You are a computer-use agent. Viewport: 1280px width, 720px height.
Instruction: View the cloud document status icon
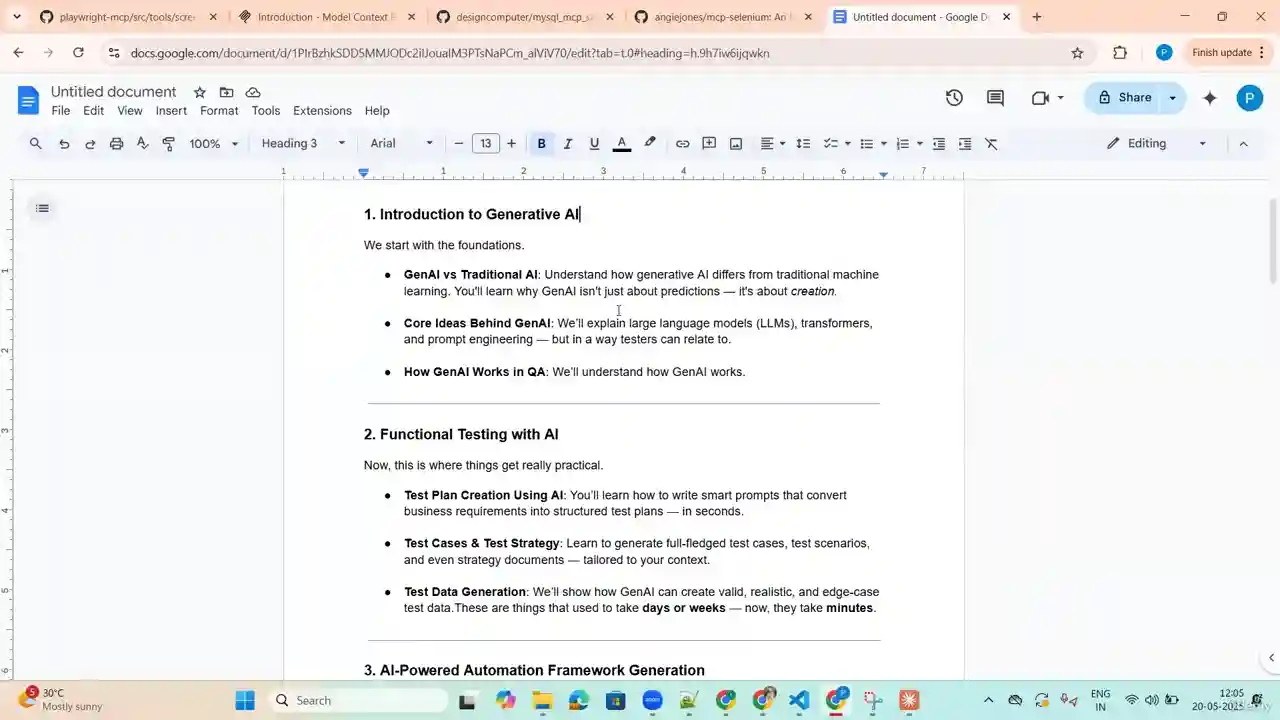click(x=253, y=92)
